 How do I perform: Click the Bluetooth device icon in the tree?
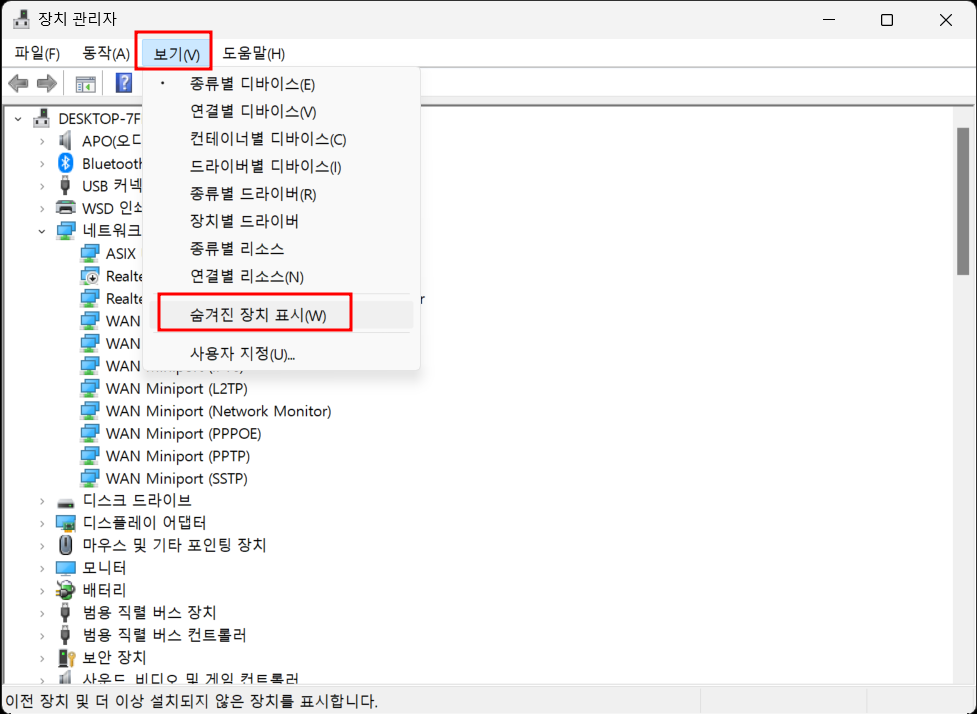[66, 163]
